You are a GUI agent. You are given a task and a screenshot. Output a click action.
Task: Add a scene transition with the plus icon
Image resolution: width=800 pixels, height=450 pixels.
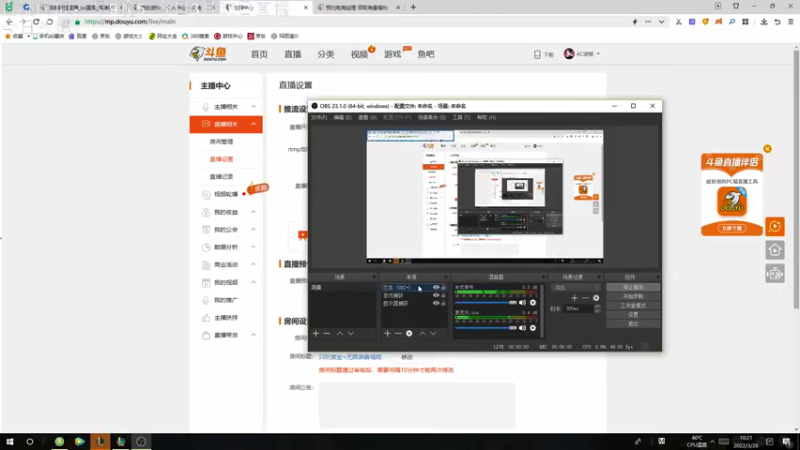(x=574, y=298)
